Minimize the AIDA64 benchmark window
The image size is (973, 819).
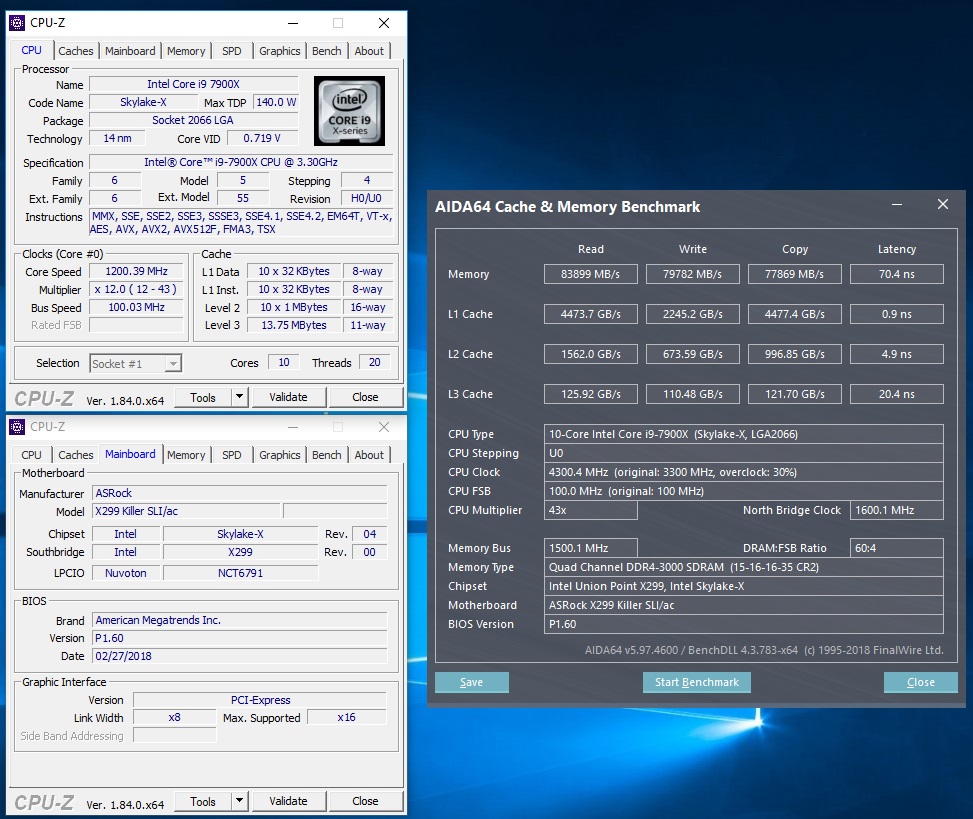pyautogui.click(x=897, y=205)
